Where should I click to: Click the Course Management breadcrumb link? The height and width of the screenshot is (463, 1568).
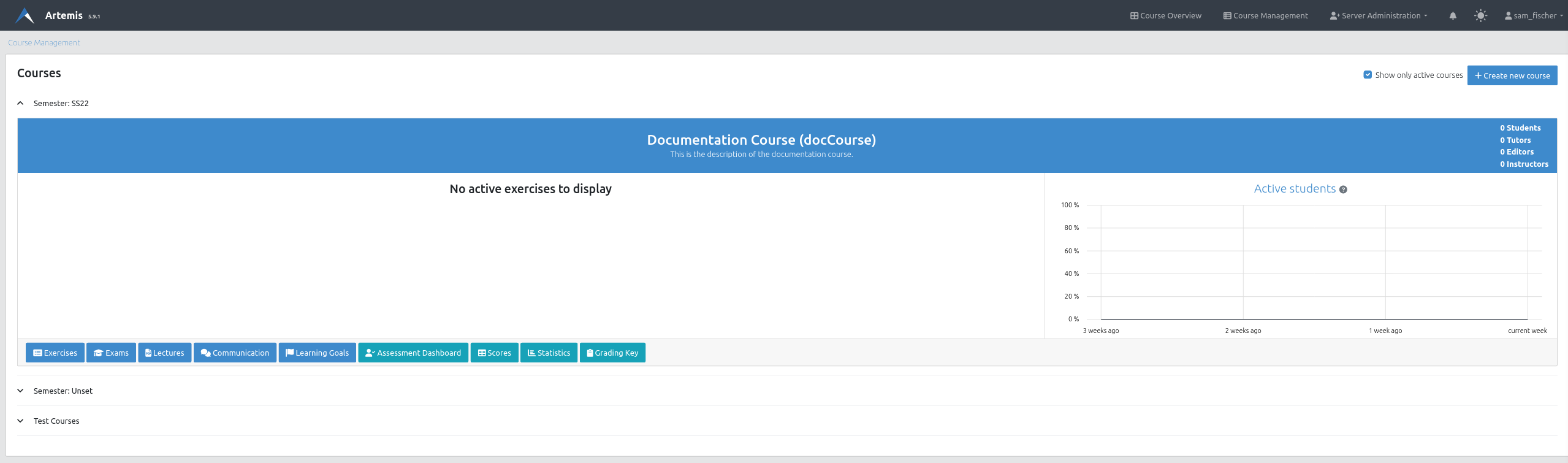coord(44,42)
